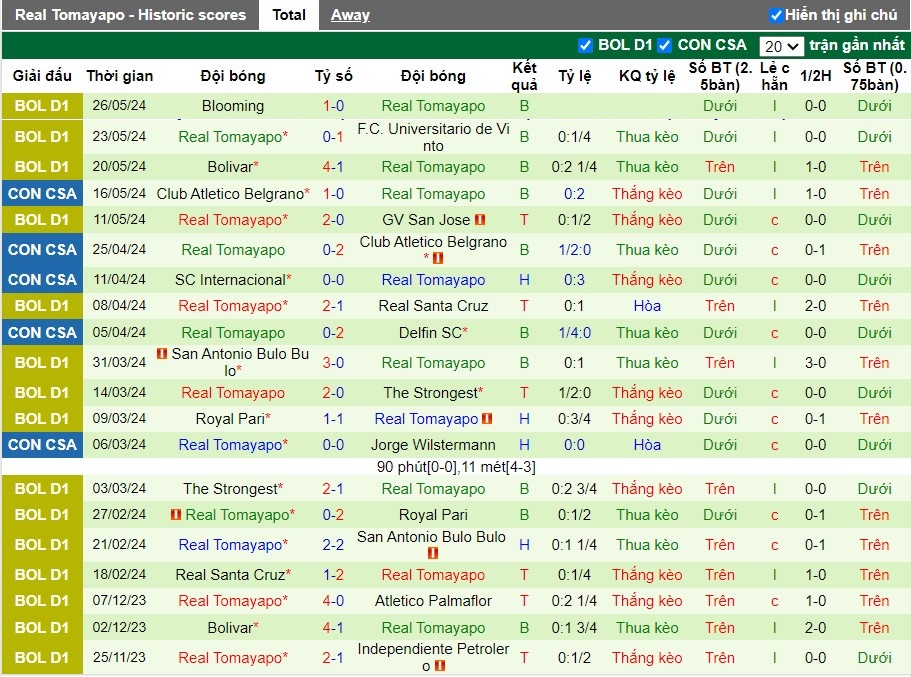This screenshot has width=911, height=677.
Task: Open the 20 recent matches dropdown
Action: click(x=781, y=46)
